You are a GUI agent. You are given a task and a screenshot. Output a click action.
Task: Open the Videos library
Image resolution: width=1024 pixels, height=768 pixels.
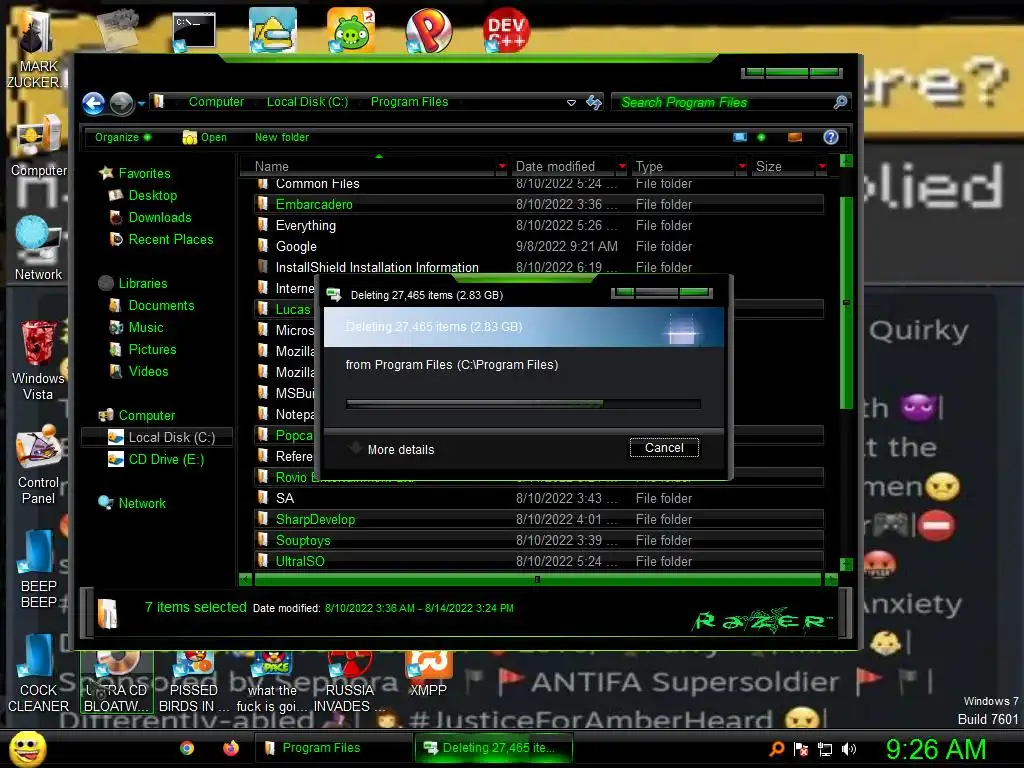click(x=148, y=372)
